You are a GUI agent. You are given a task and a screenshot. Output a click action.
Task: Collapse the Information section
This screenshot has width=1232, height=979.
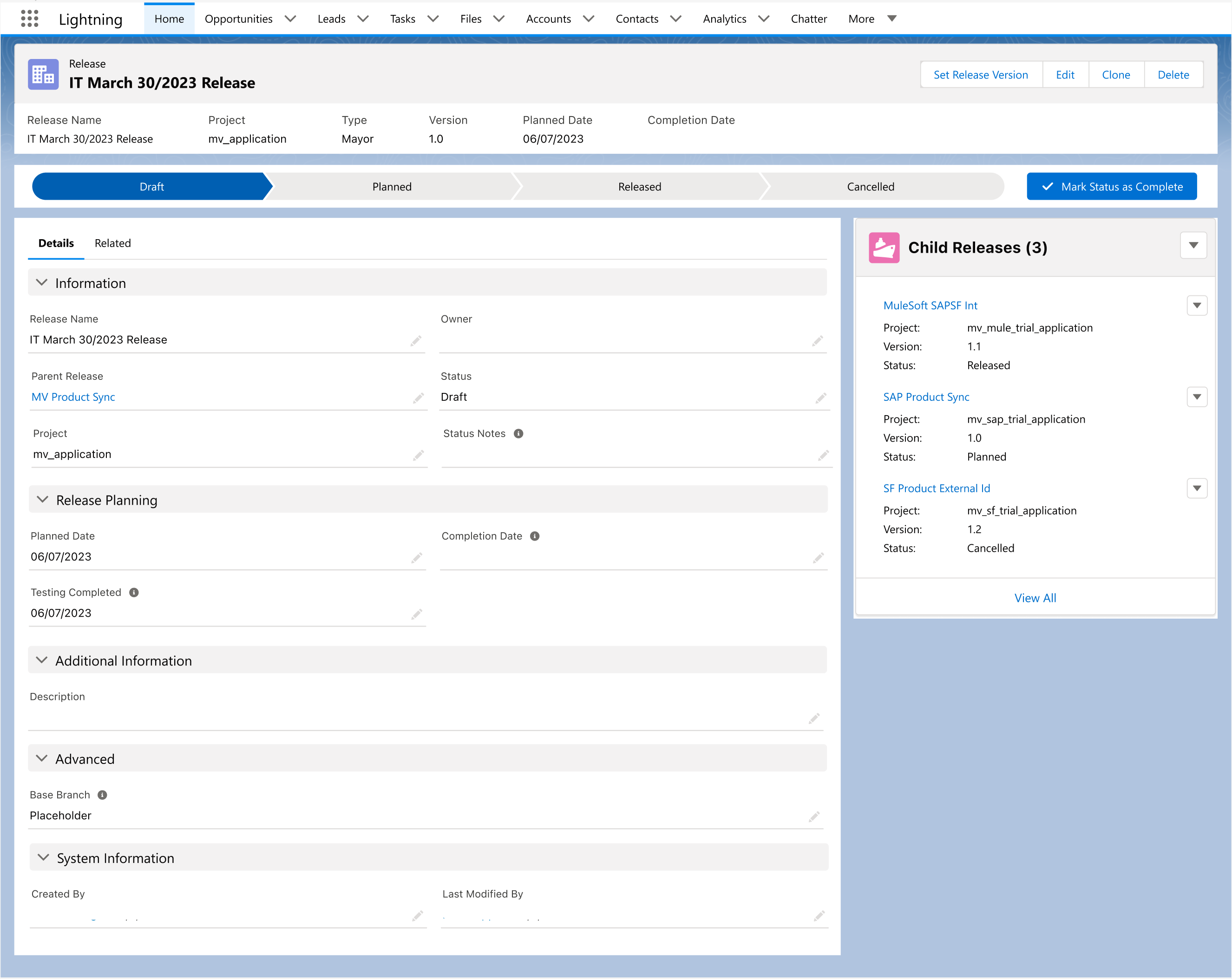tap(42, 283)
